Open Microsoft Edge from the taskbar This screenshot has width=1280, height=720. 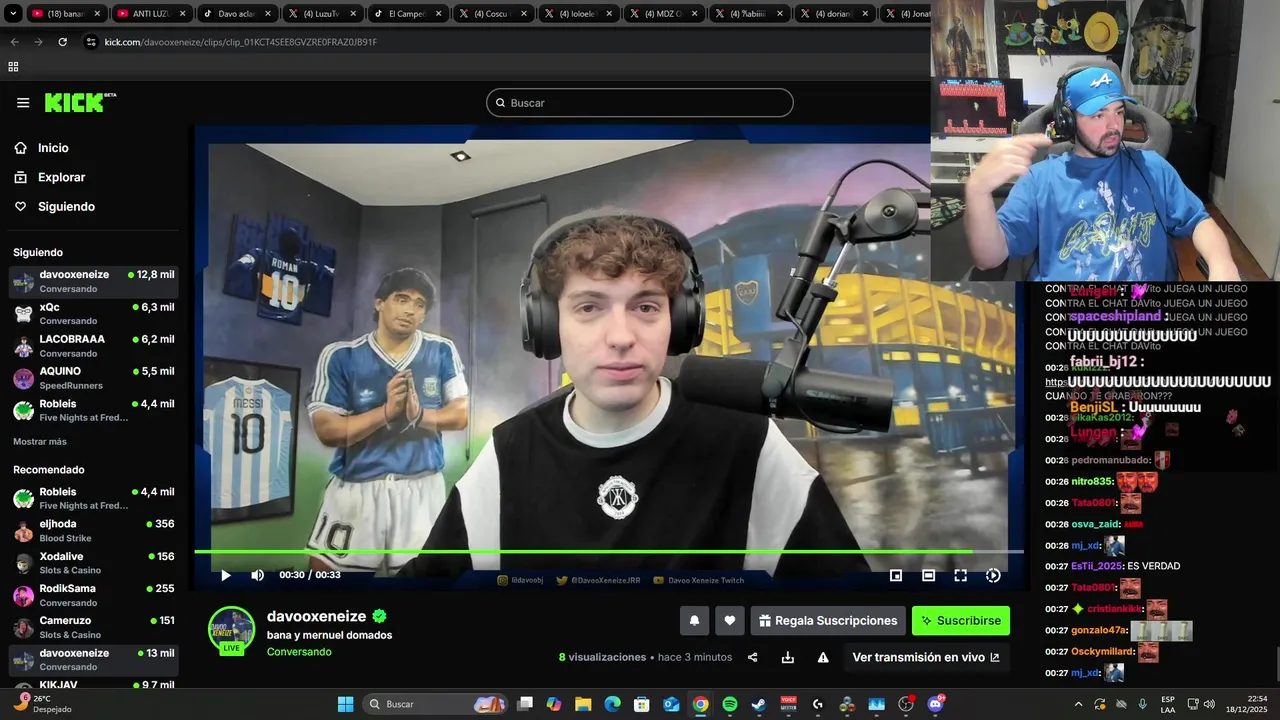point(613,704)
